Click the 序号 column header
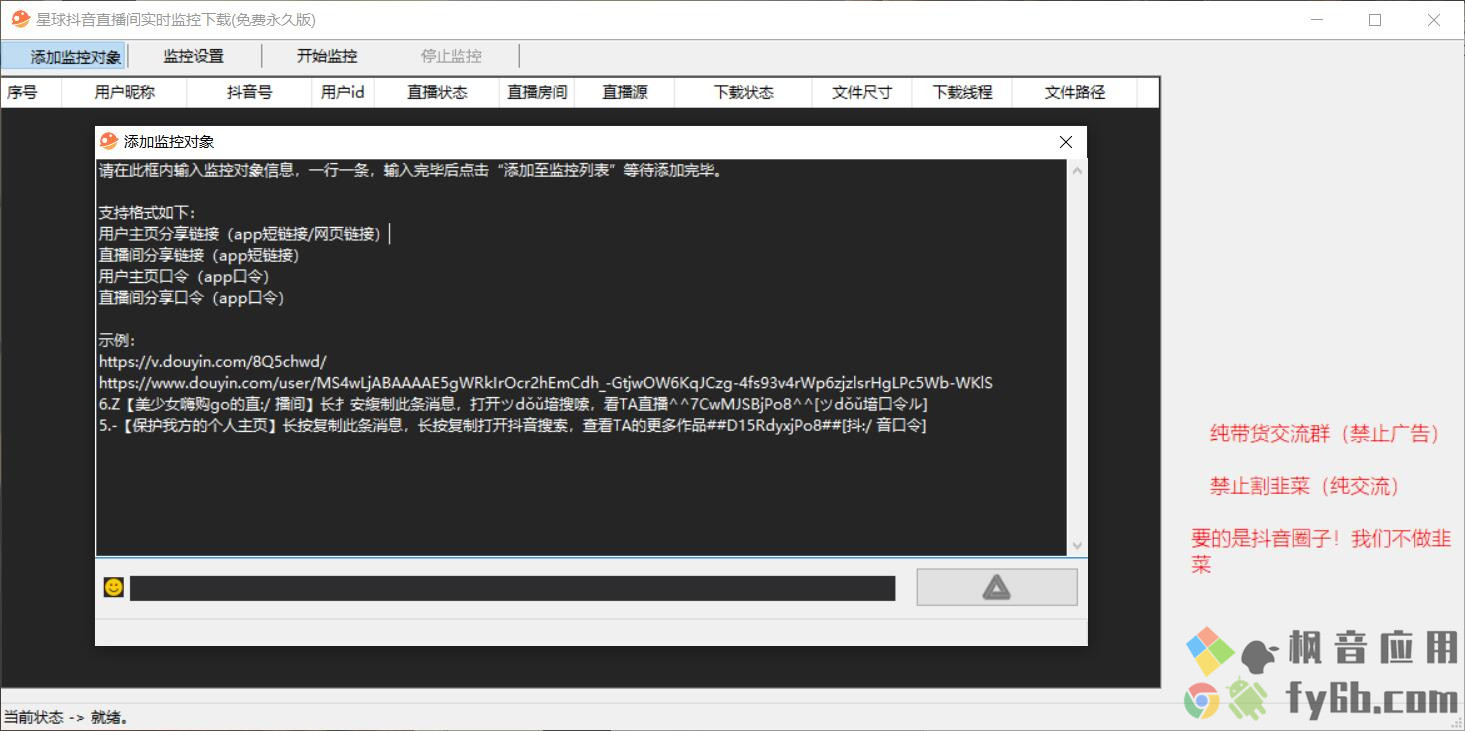The height and width of the screenshot is (731, 1465). 31,92
